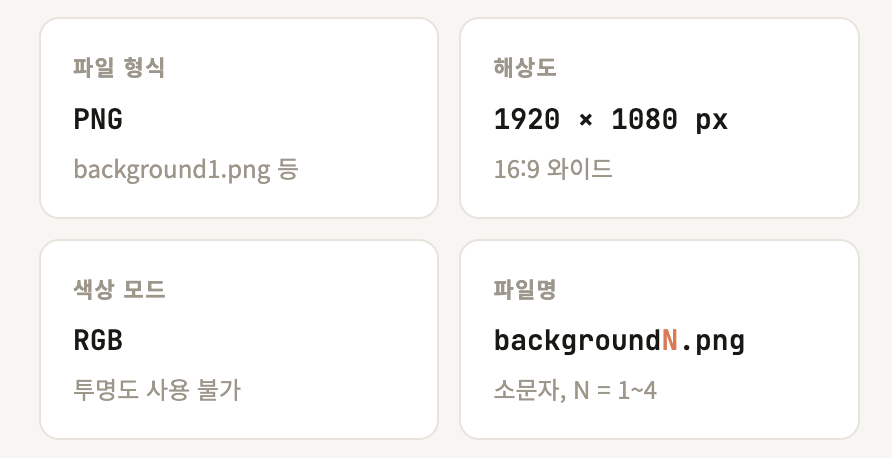Select the bold RGB value text
Screen dimensions: 892x458
pyautogui.click(x=98, y=341)
